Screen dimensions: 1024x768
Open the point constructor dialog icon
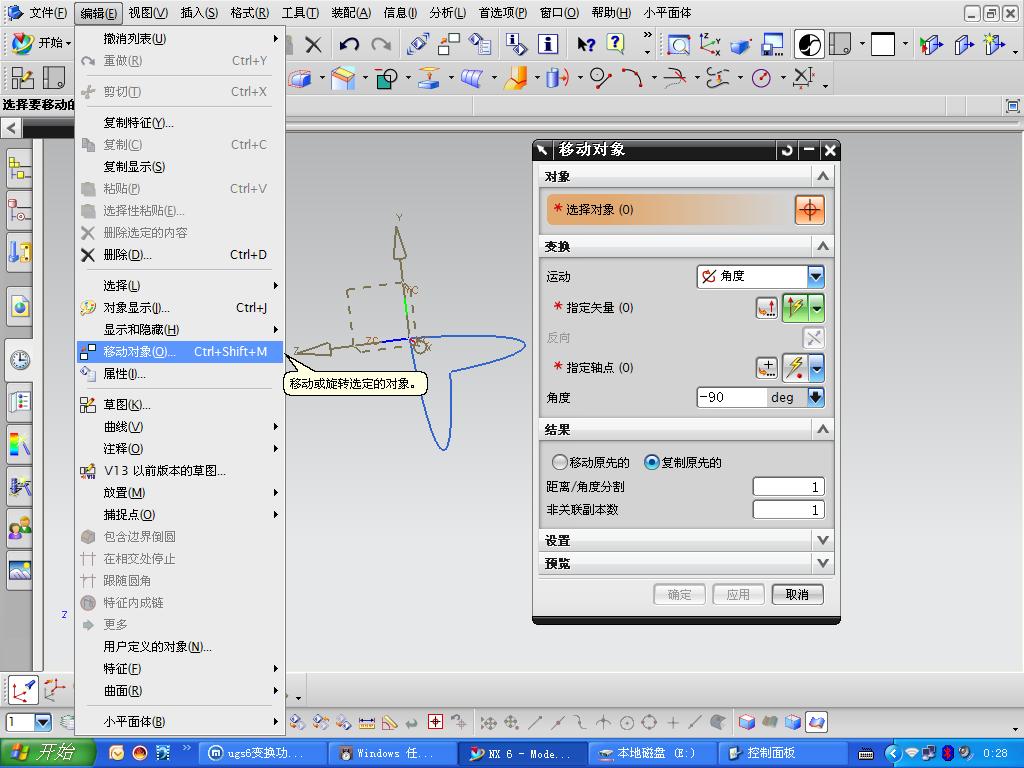coord(767,368)
